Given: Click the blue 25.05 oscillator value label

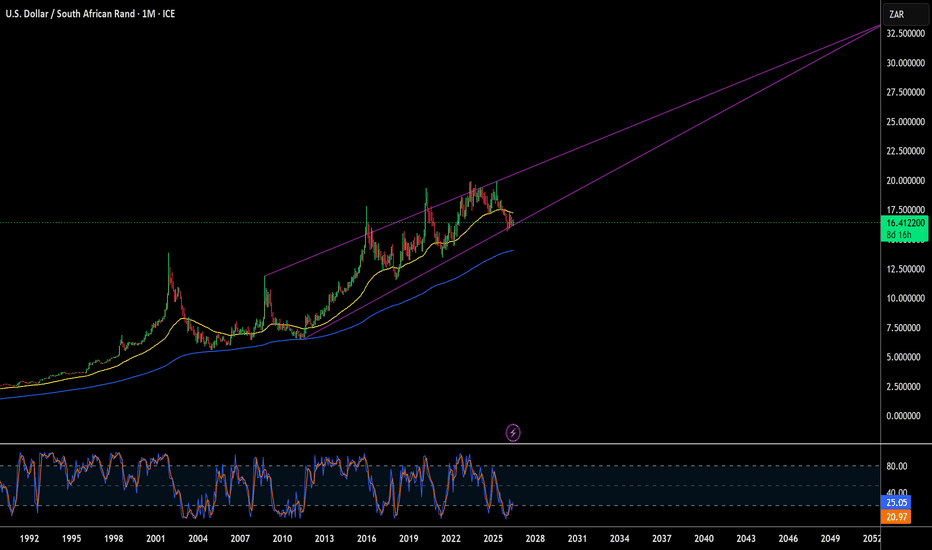Looking at the screenshot, I should [896, 503].
